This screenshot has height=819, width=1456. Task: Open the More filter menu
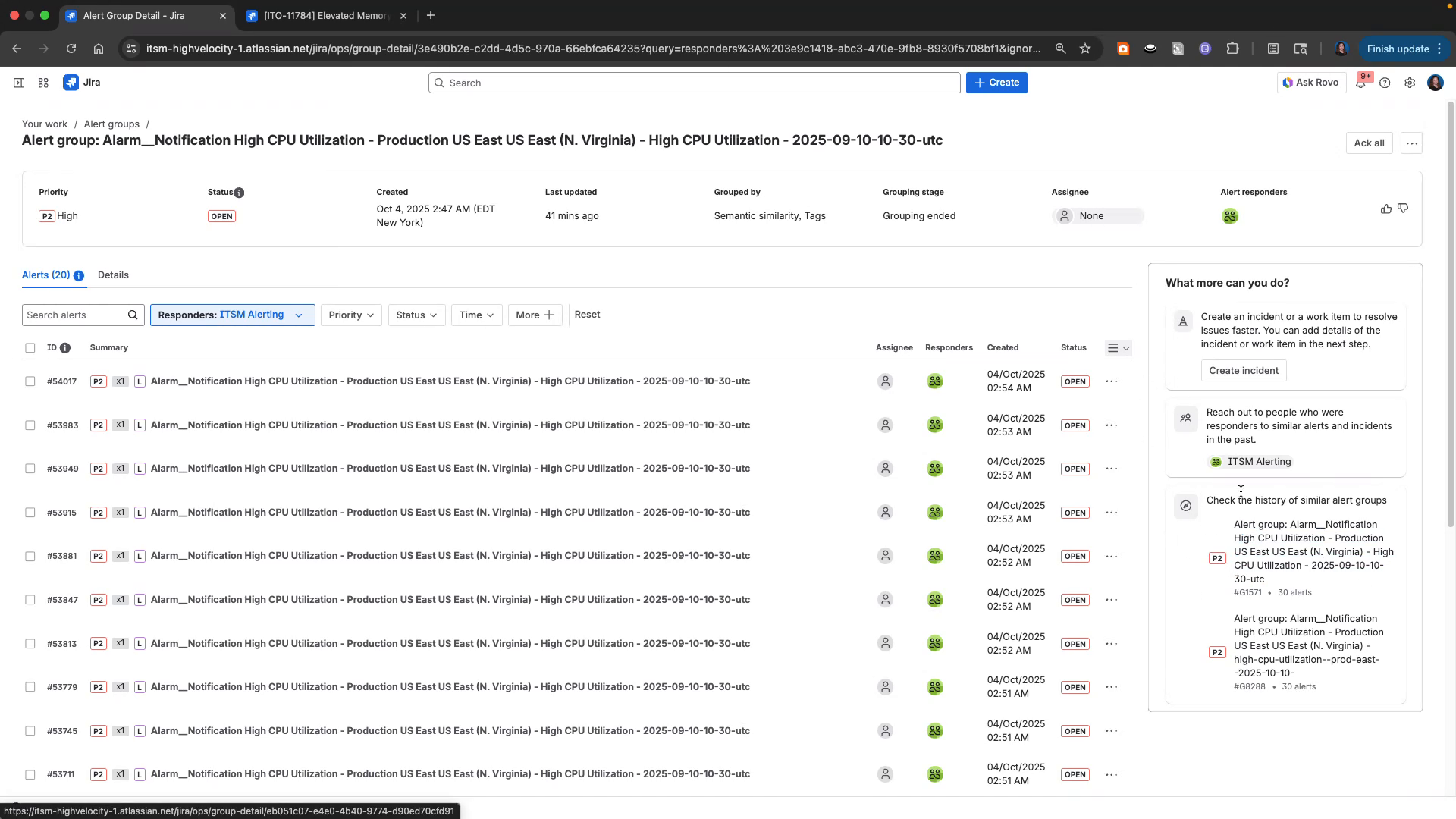[x=534, y=315]
